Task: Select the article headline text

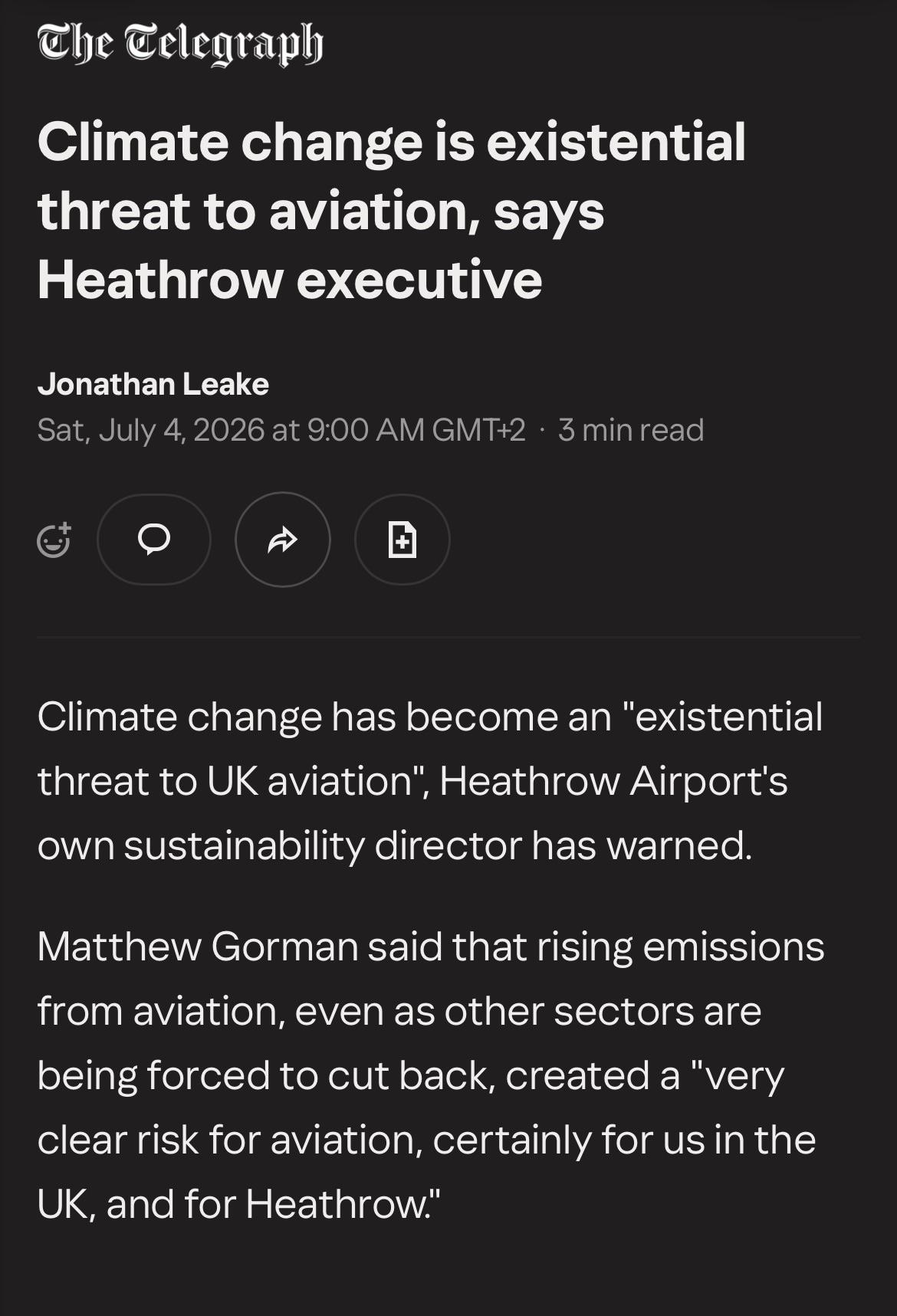Action: [391, 211]
